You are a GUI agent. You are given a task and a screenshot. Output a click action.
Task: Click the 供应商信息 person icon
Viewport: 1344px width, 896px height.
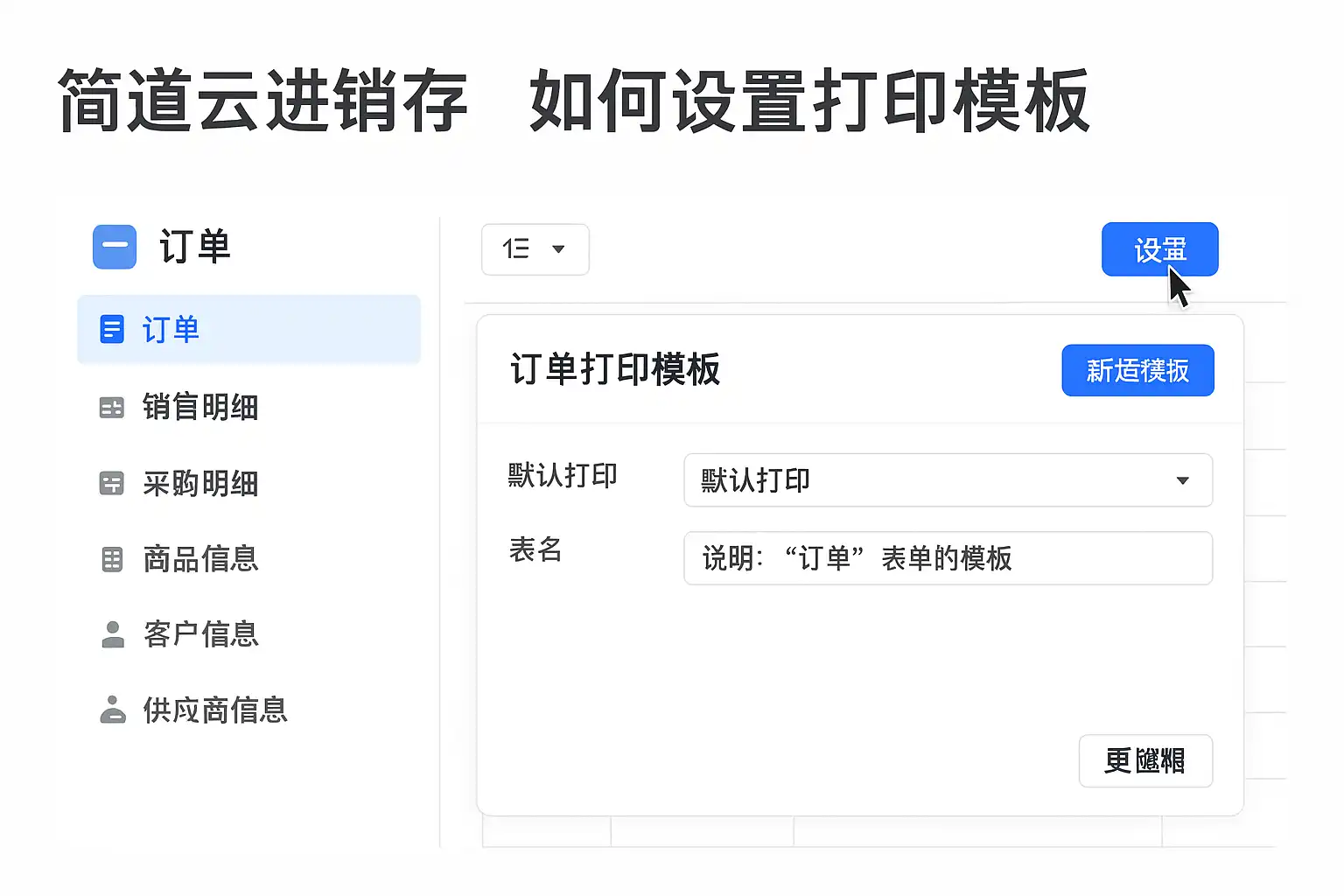click(113, 710)
